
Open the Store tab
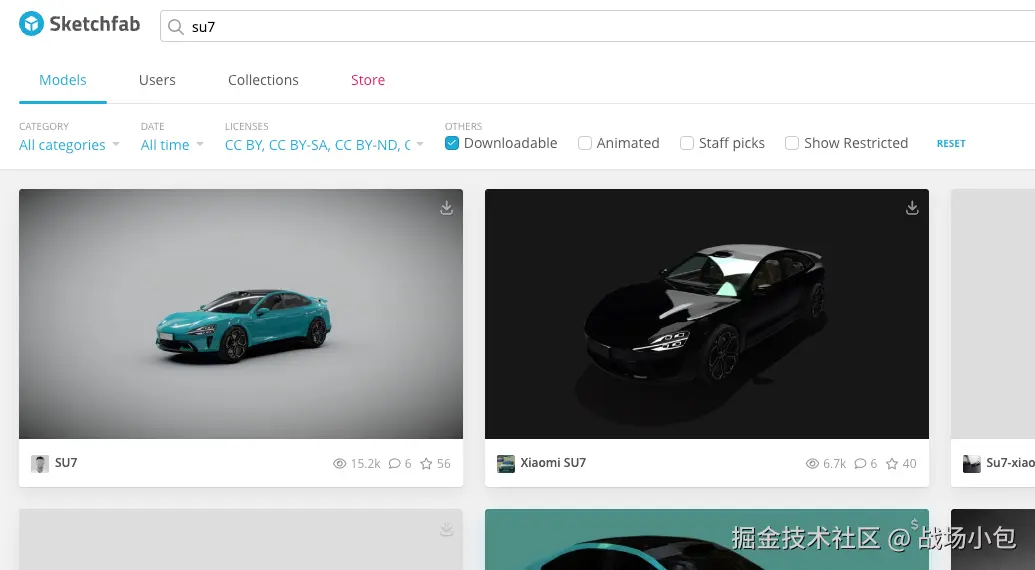(x=368, y=80)
